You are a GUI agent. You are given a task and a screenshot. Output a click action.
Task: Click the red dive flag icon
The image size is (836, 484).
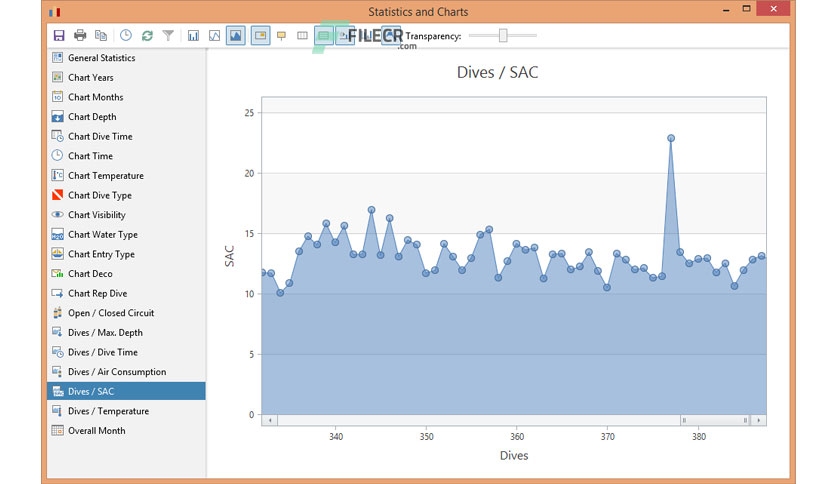(58, 195)
